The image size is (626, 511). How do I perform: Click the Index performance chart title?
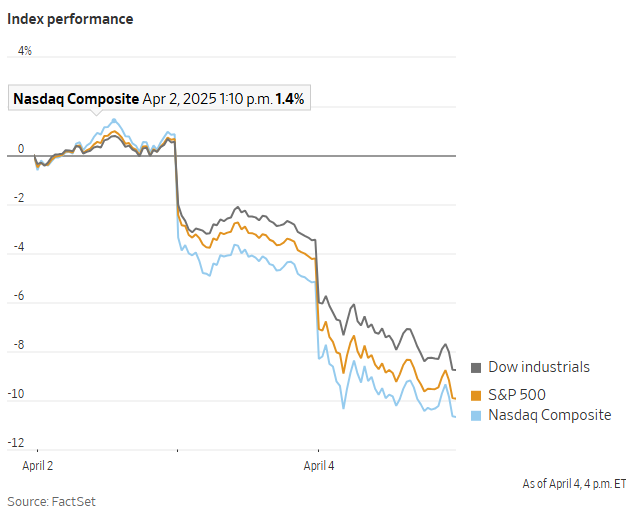click(70, 19)
